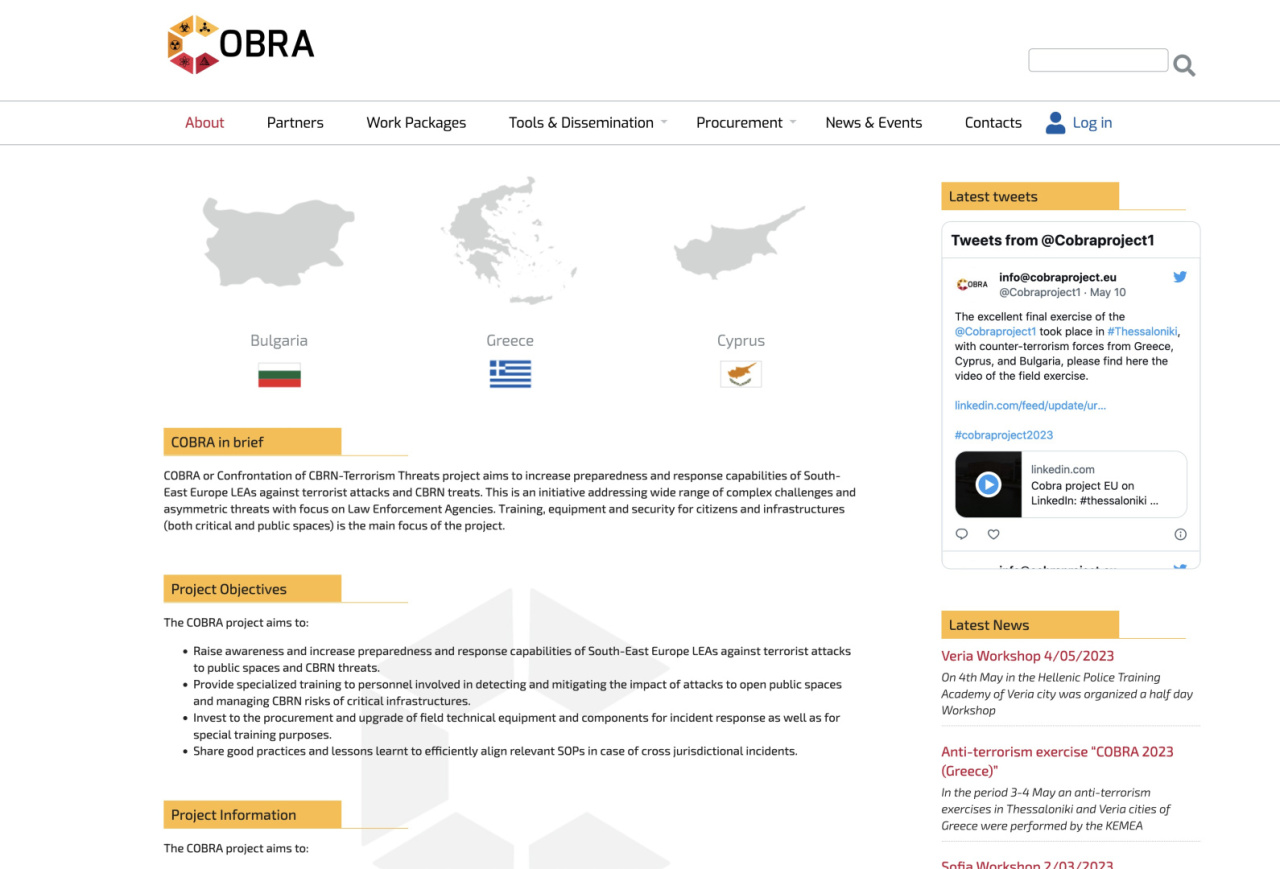Image resolution: width=1280 pixels, height=869 pixels.
Task: Click the Log in link
Action: coord(1092,123)
